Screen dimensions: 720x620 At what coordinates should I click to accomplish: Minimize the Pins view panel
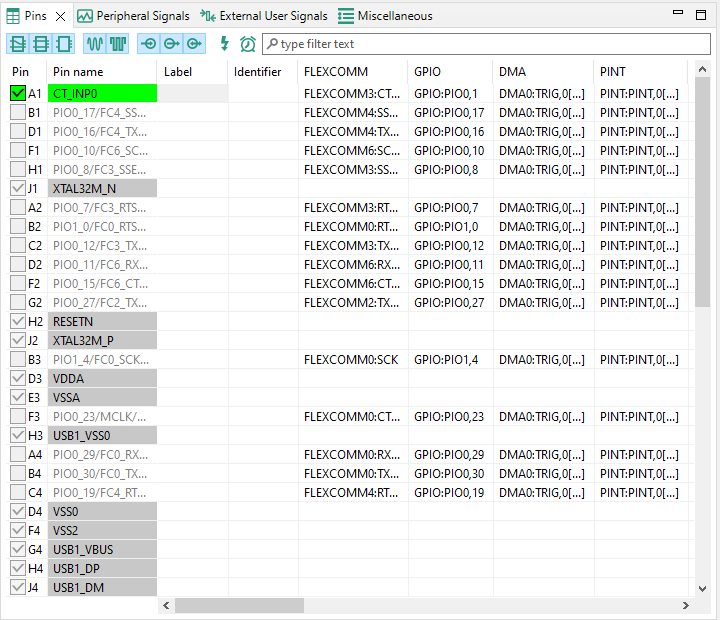[x=678, y=13]
